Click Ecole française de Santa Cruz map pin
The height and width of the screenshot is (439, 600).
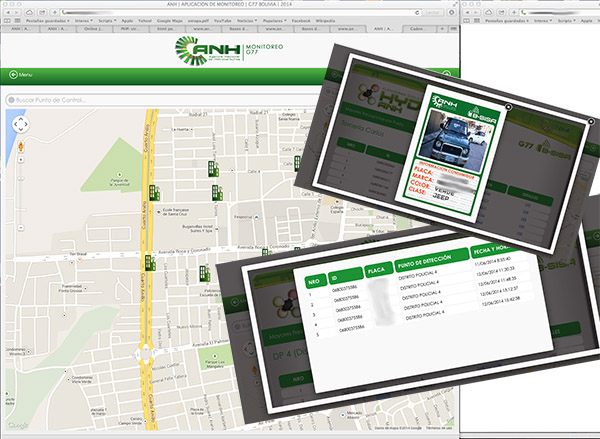(159, 212)
